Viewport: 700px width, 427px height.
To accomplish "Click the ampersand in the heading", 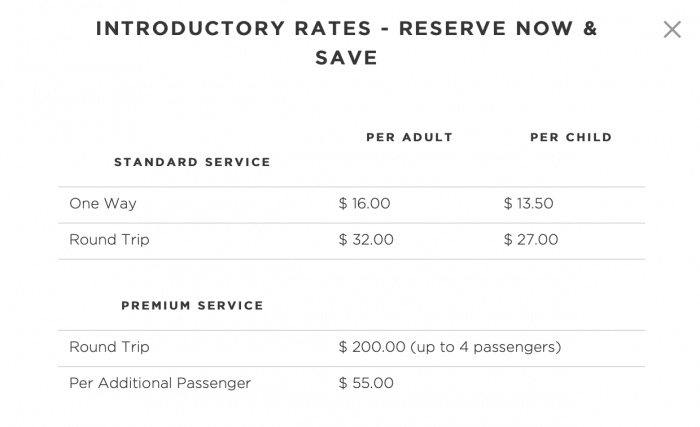I will 590,29.
